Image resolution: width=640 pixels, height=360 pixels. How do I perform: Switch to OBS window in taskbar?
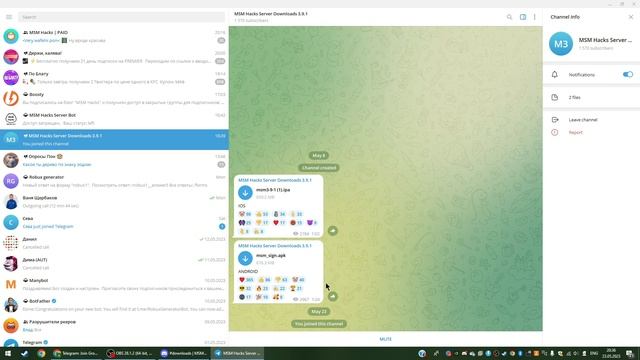pyautogui.click(x=130, y=353)
